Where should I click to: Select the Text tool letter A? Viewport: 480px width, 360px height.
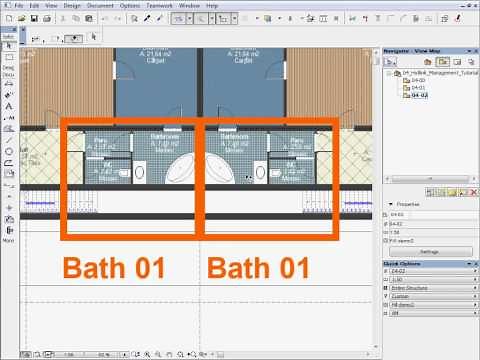(x=9, y=106)
